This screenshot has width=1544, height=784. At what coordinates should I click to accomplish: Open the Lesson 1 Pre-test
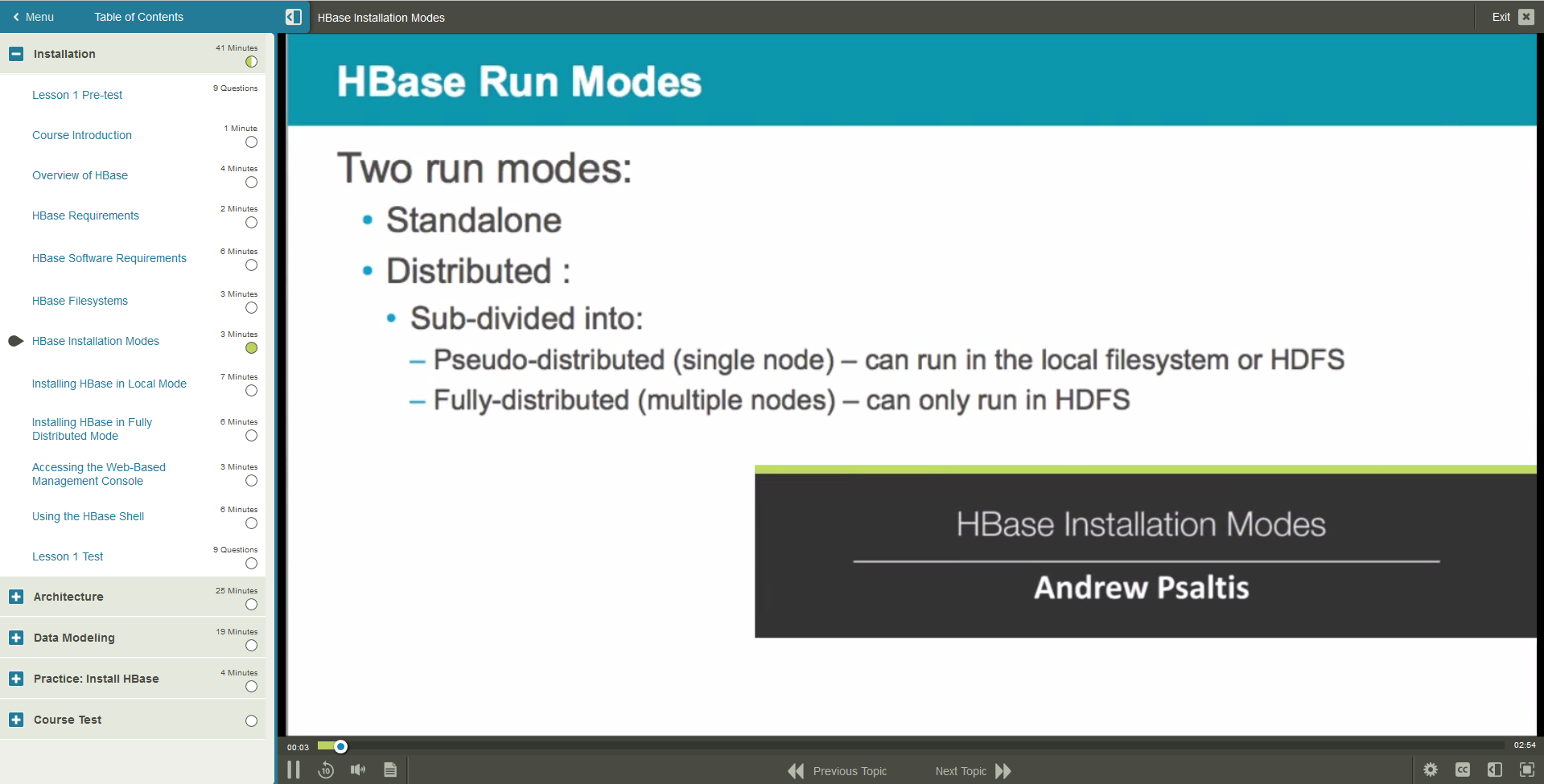pyautogui.click(x=76, y=95)
